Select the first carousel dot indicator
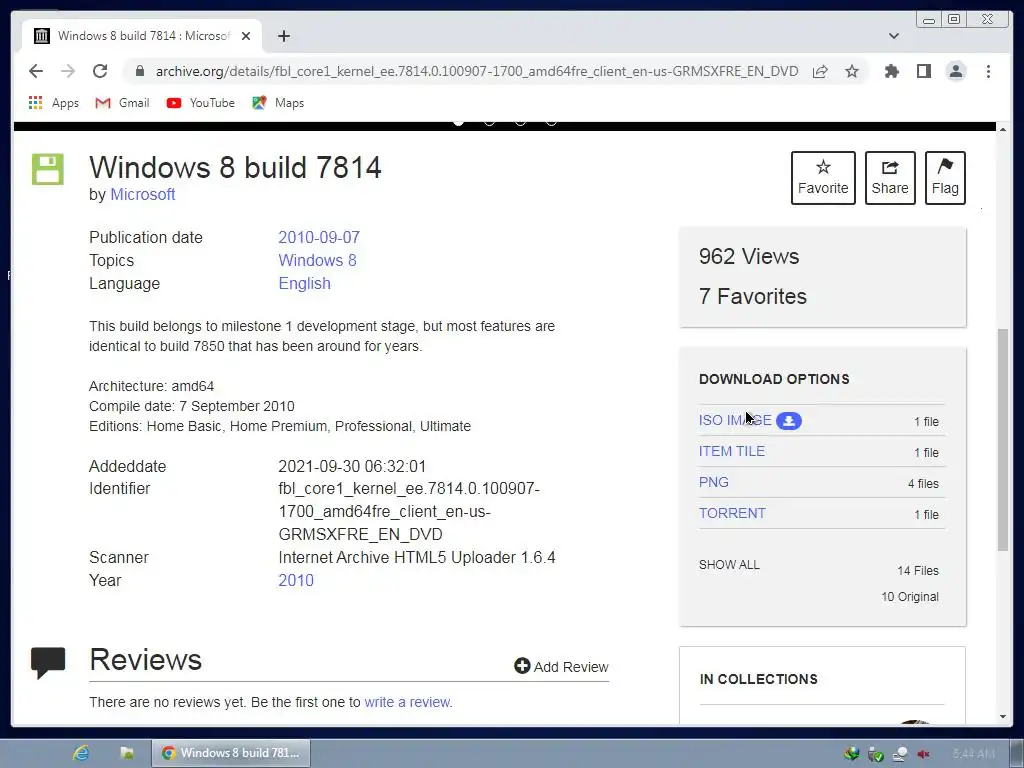1024x768 pixels. coord(458,122)
